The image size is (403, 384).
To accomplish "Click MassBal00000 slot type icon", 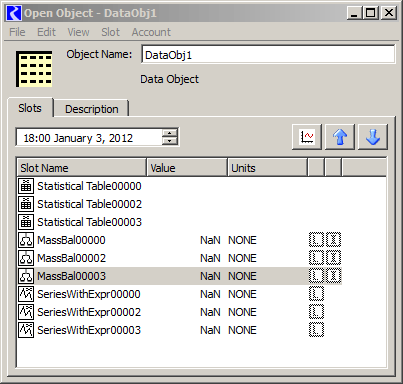I will click(26, 240).
